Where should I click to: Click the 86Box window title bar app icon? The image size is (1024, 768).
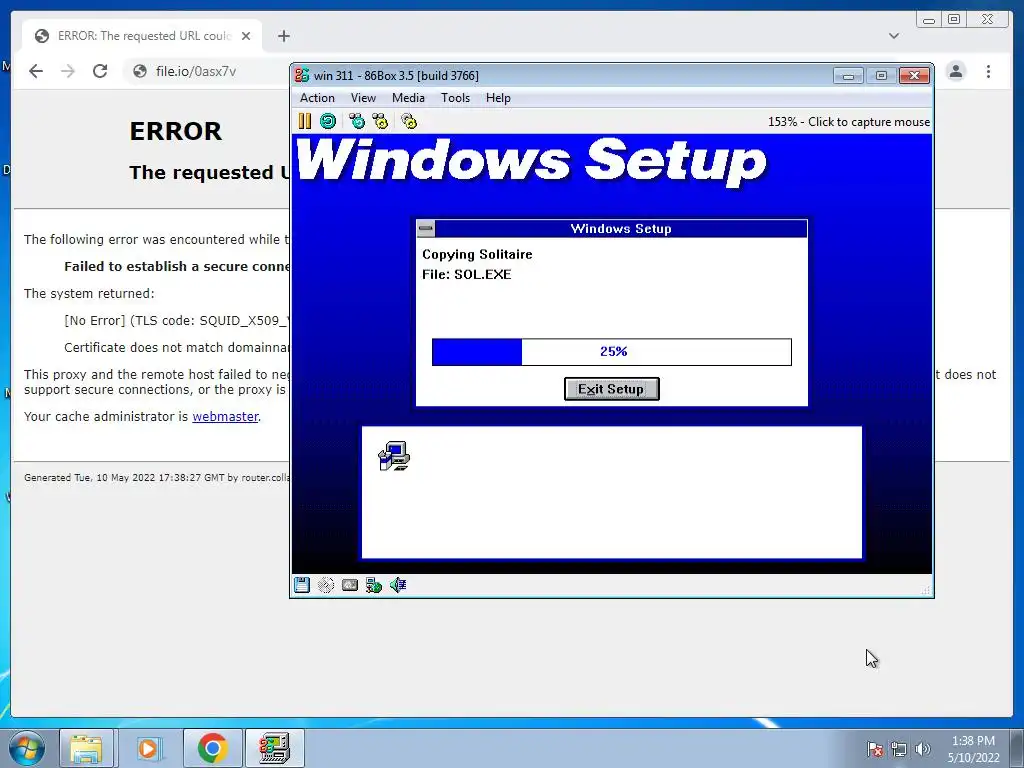302,75
